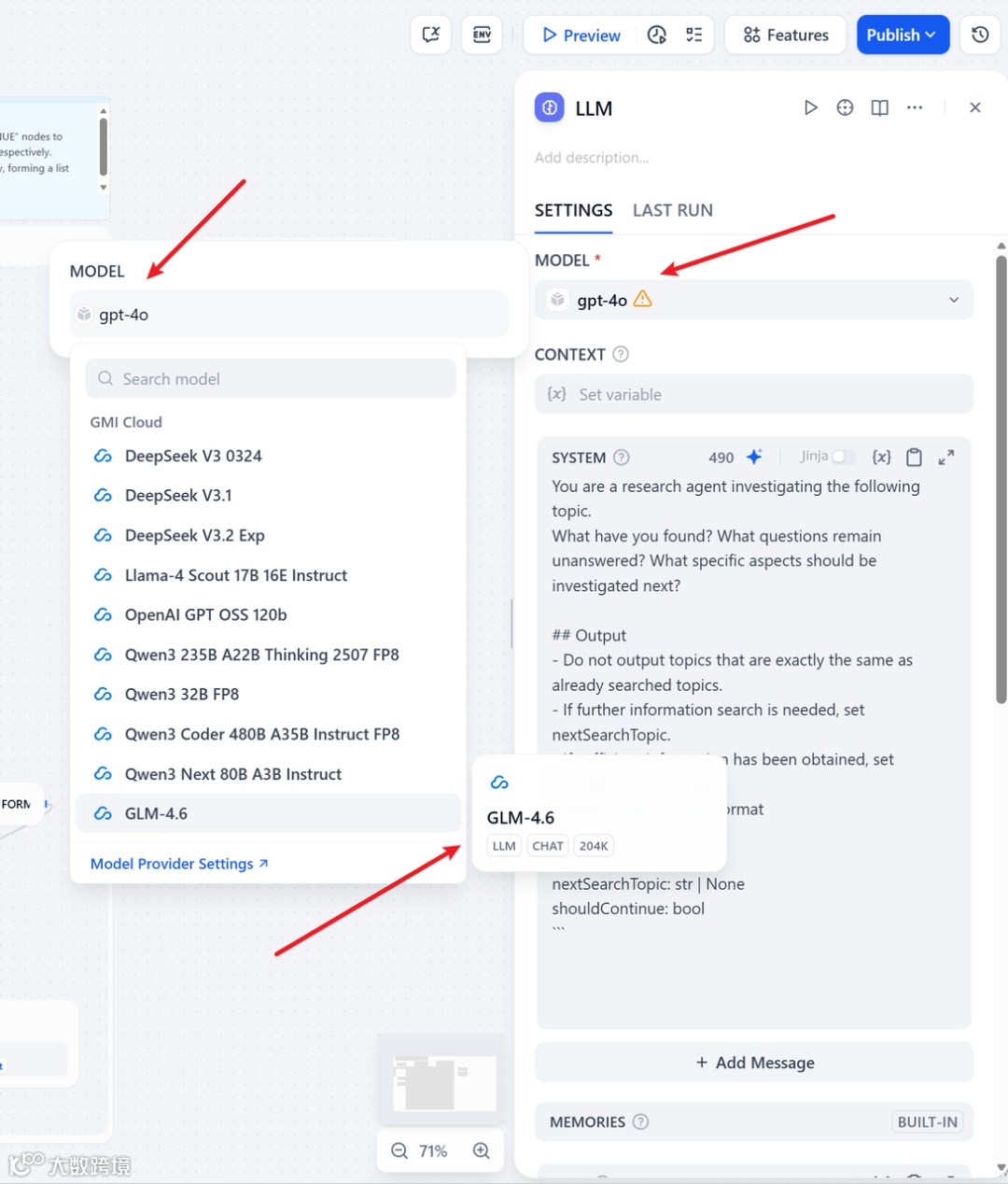Click the system prompt text area

(x=754, y=707)
